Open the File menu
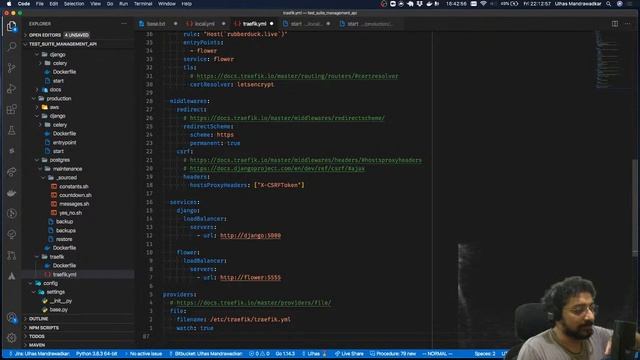Image resolution: width=640 pixels, height=360 pixels. coord(40,4)
